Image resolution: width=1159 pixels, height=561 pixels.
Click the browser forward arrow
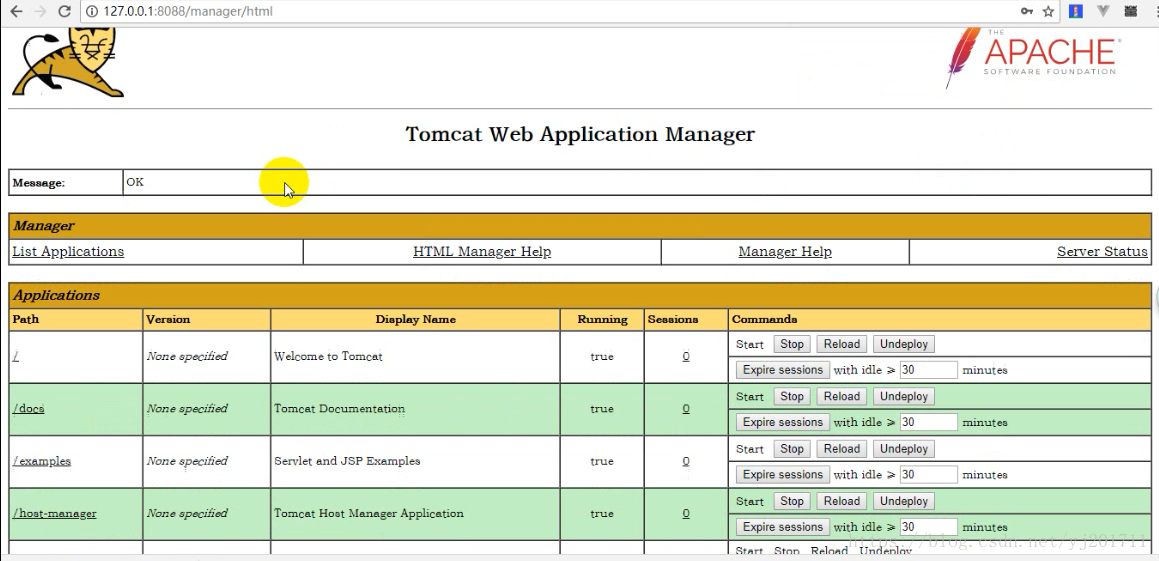pos(40,11)
